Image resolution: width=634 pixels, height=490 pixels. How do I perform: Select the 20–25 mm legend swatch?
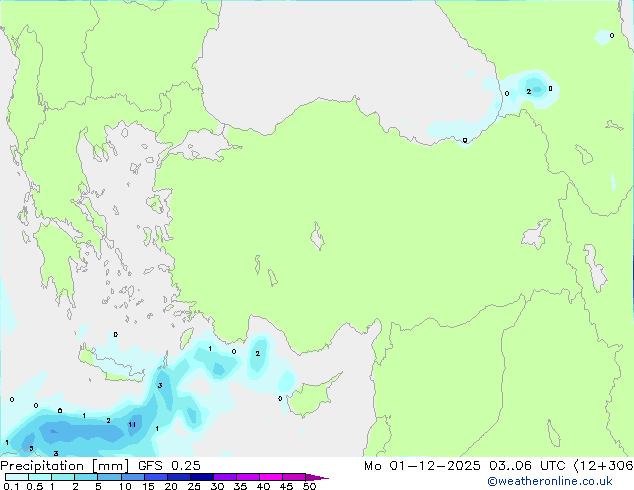pos(178,477)
